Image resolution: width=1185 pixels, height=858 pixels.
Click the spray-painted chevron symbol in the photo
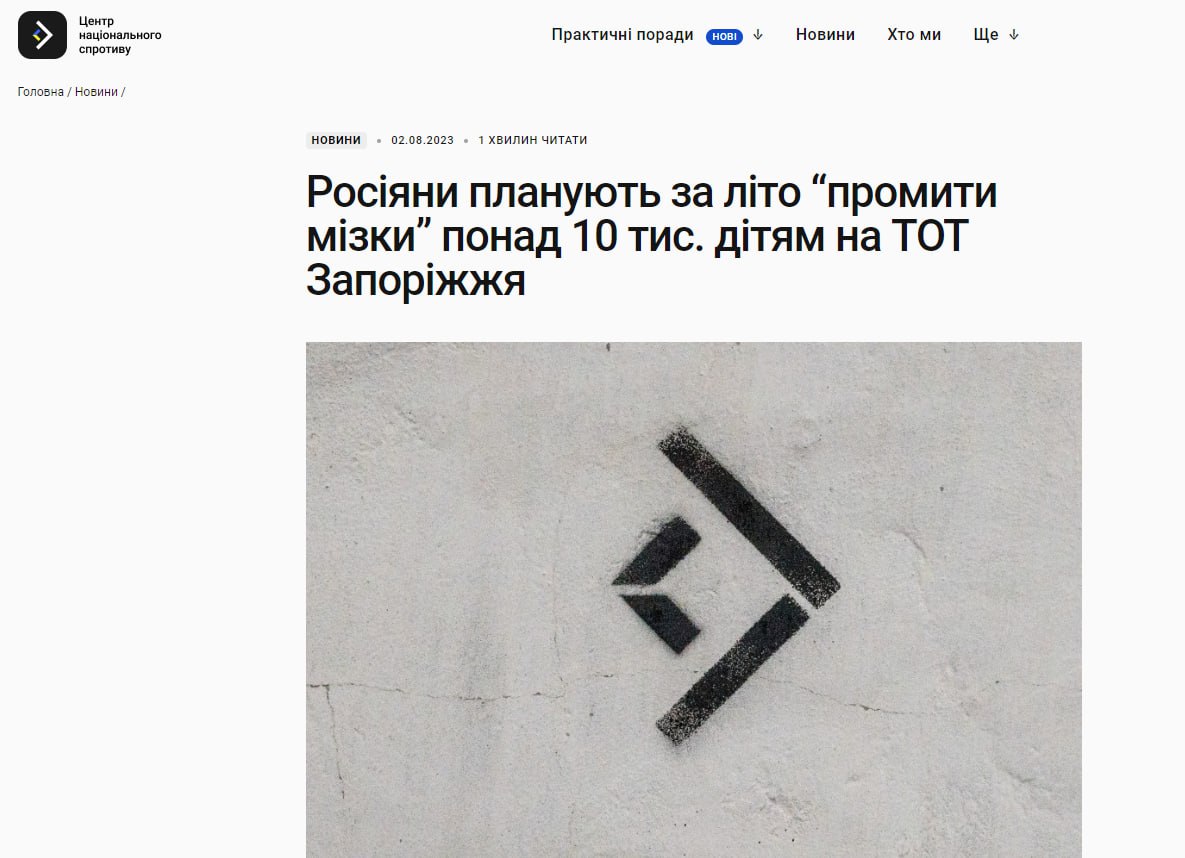click(726, 585)
